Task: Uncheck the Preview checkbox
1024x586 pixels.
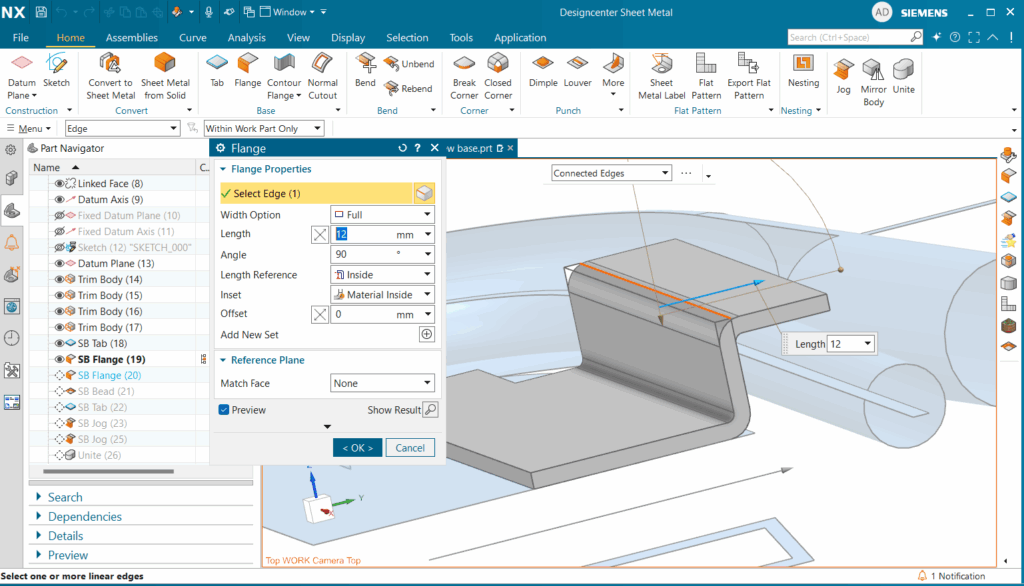Action: click(225, 410)
